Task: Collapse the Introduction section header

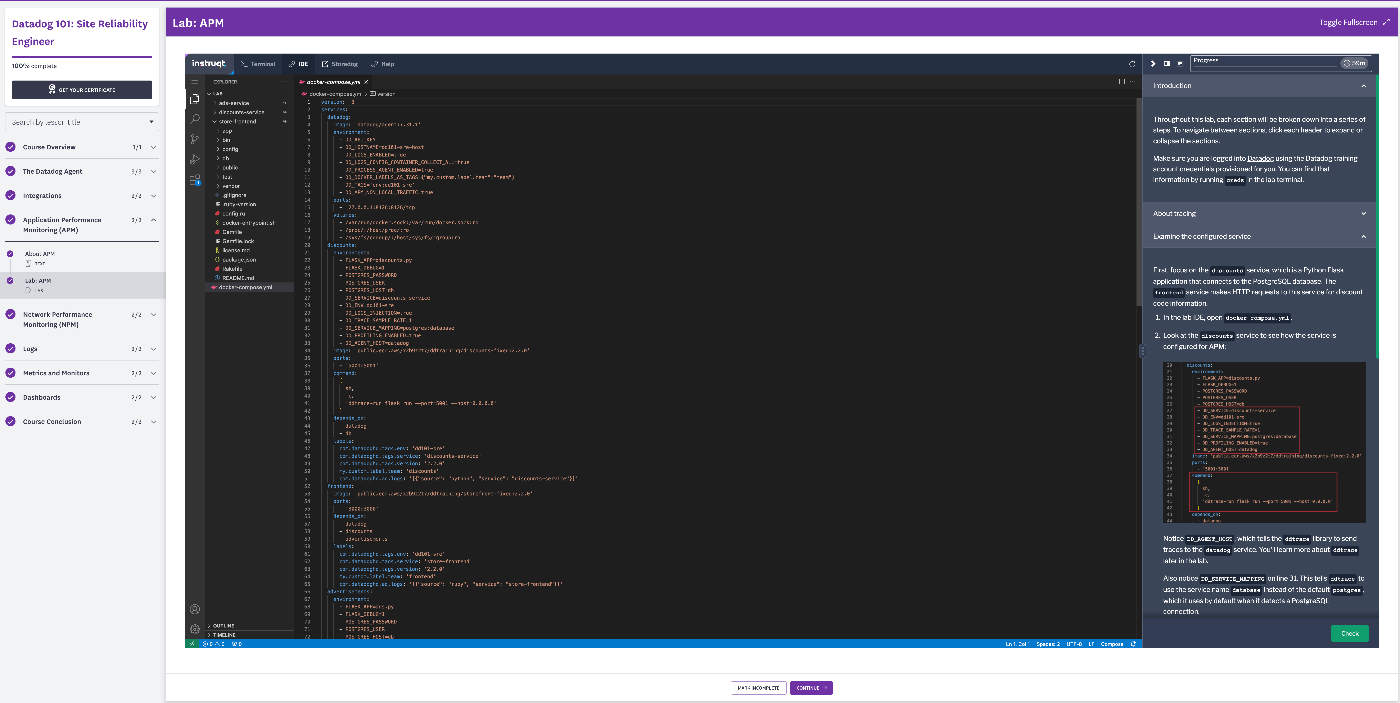Action: tap(1259, 86)
